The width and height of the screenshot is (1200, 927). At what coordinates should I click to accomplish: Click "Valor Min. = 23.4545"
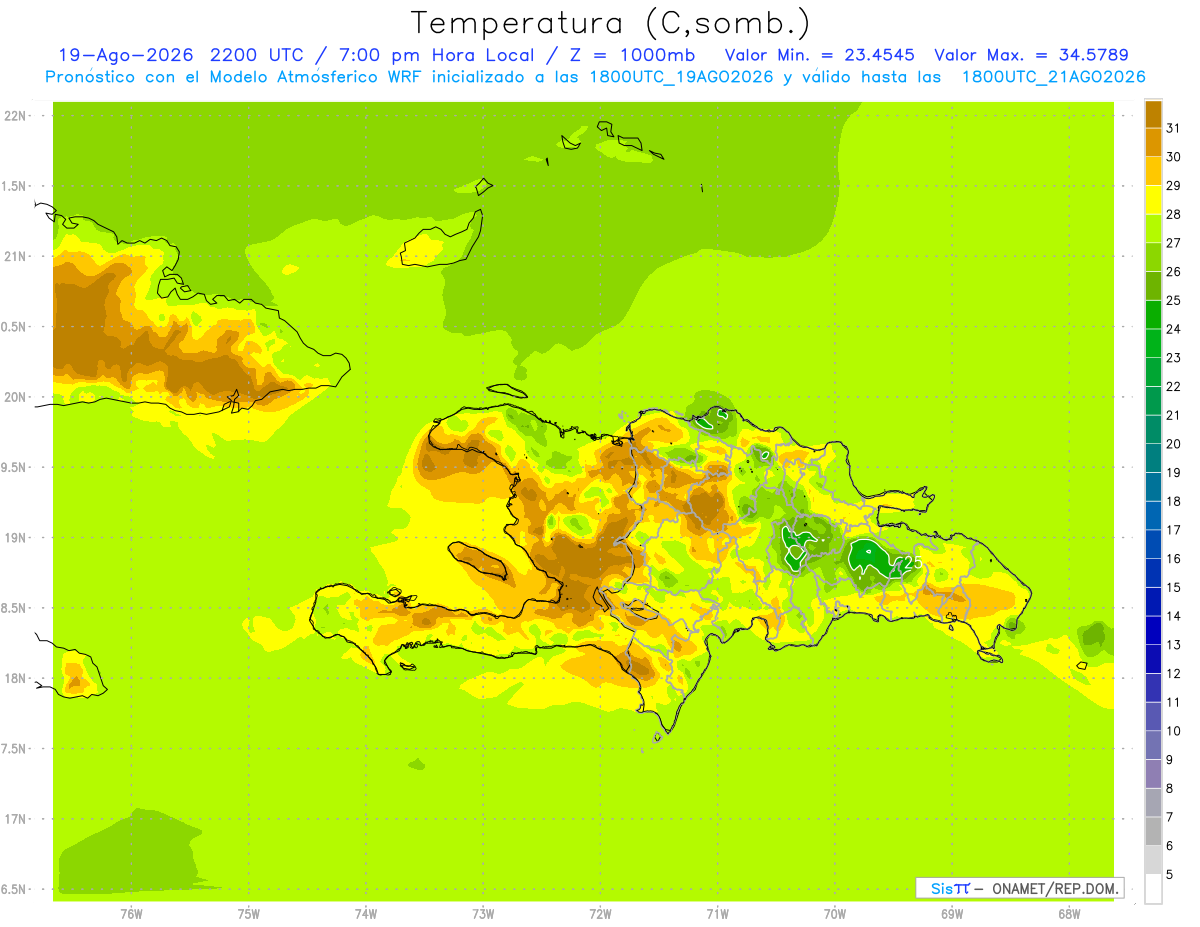click(821, 55)
